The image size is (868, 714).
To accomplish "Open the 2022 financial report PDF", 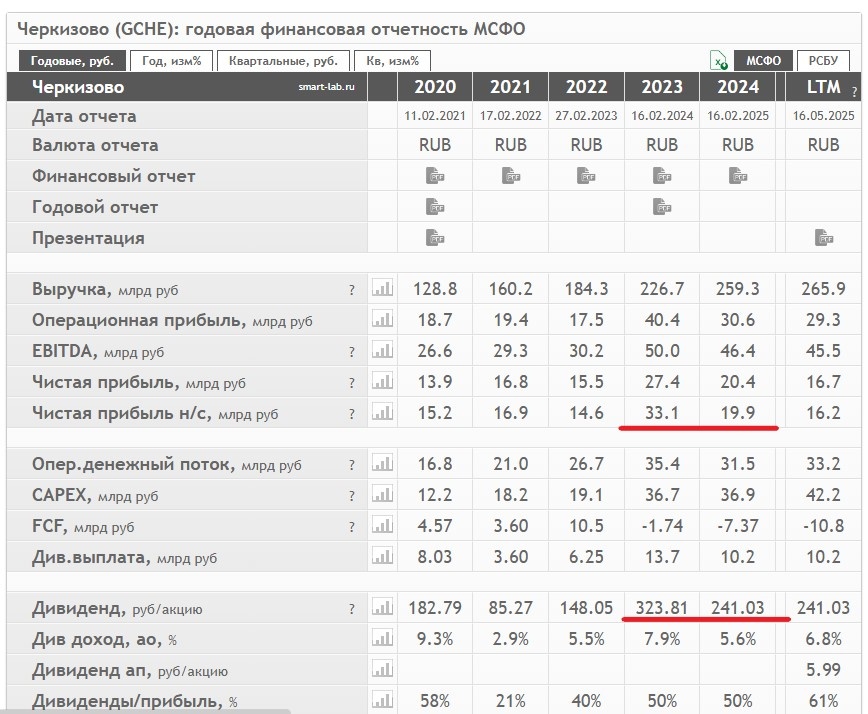I will click(x=586, y=175).
